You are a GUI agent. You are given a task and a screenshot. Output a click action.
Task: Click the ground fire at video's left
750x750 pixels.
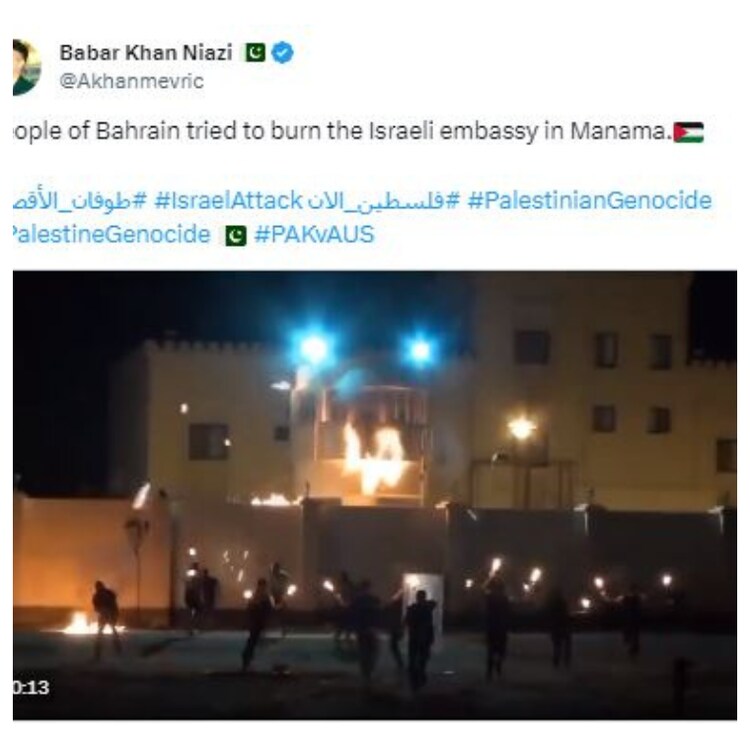coord(81,624)
